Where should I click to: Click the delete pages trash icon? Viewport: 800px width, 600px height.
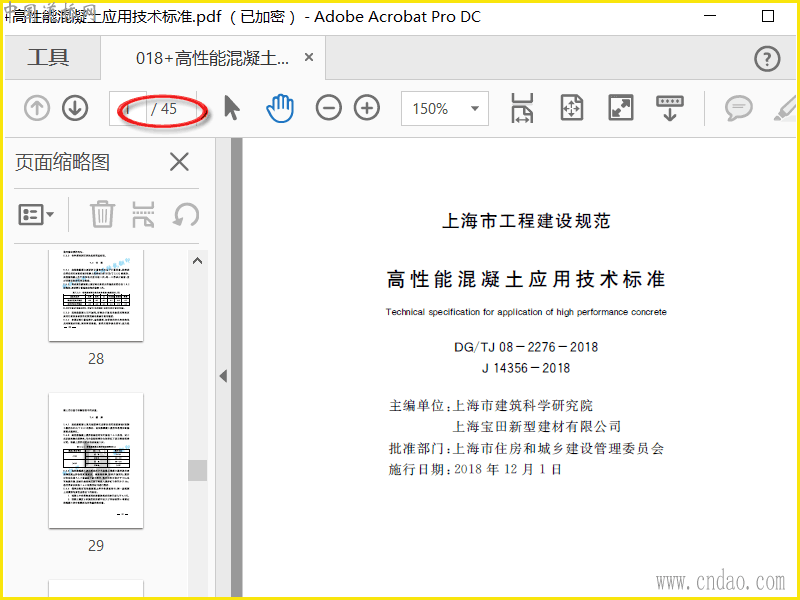(x=103, y=214)
